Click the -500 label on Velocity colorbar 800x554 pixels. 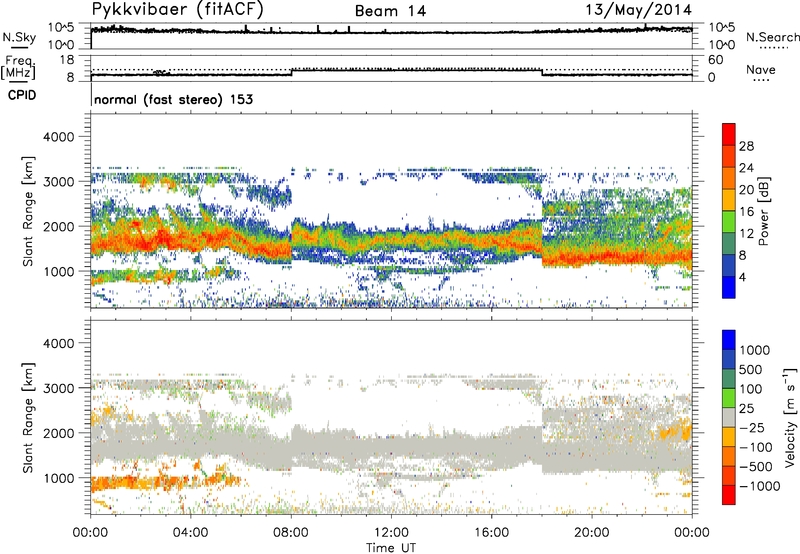756,466
